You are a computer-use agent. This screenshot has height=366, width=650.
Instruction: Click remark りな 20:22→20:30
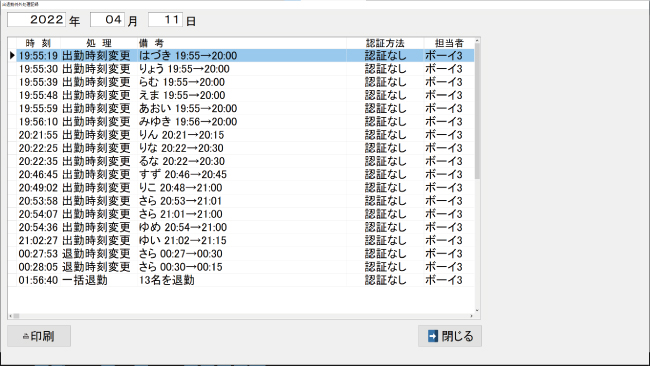click(181, 148)
